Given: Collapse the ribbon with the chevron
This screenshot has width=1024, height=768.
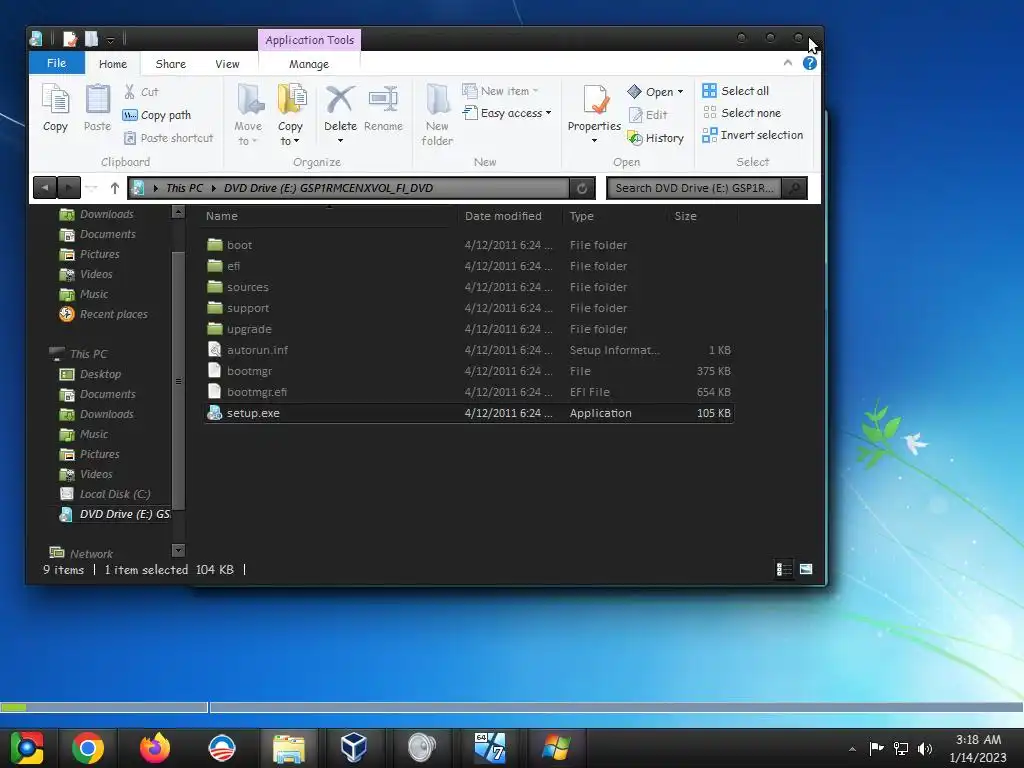Looking at the screenshot, I should tap(788, 63).
